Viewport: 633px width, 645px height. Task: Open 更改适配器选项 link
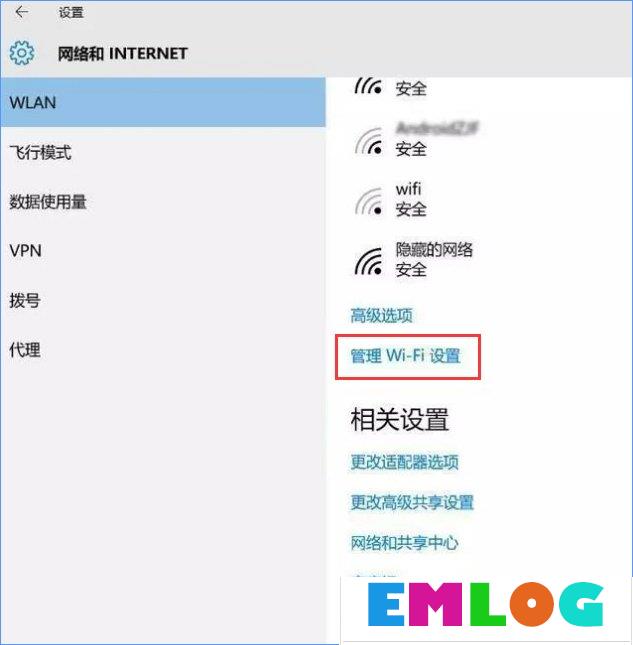click(x=404, y=462)
